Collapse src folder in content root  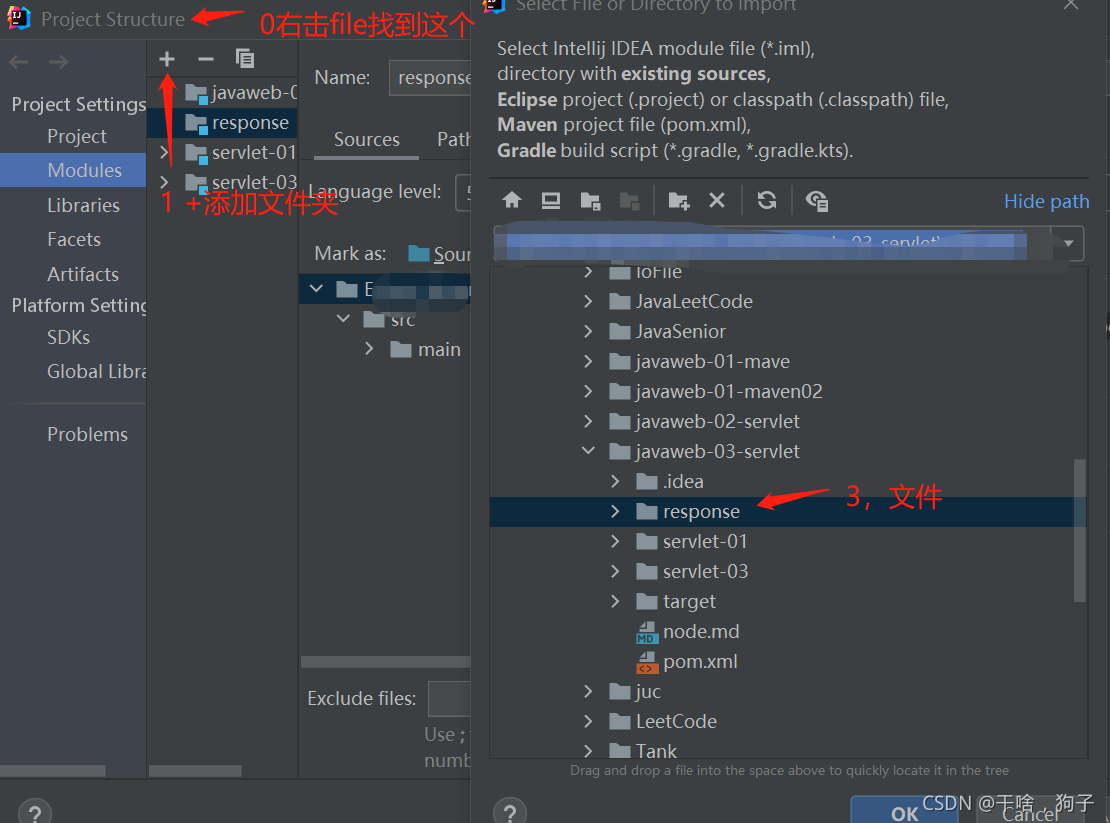click(x=343, y=319)
